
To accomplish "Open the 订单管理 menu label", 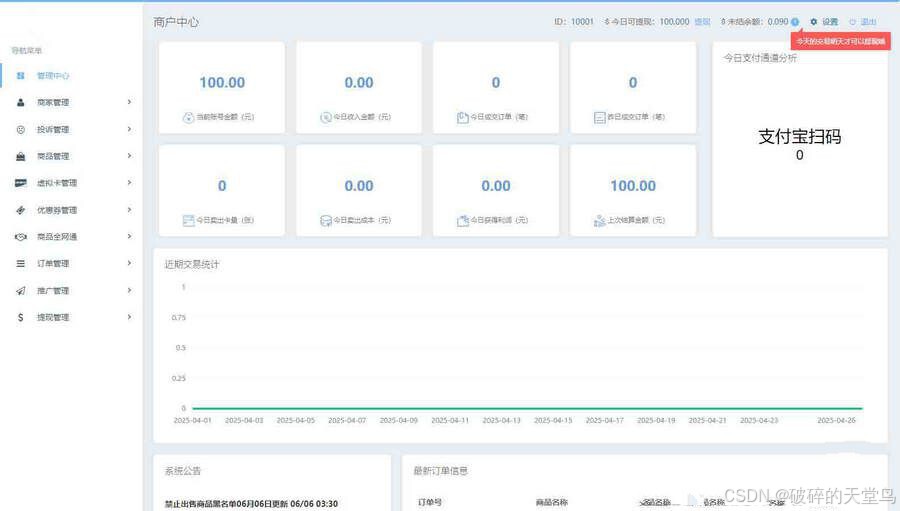I will coord(53,264).
